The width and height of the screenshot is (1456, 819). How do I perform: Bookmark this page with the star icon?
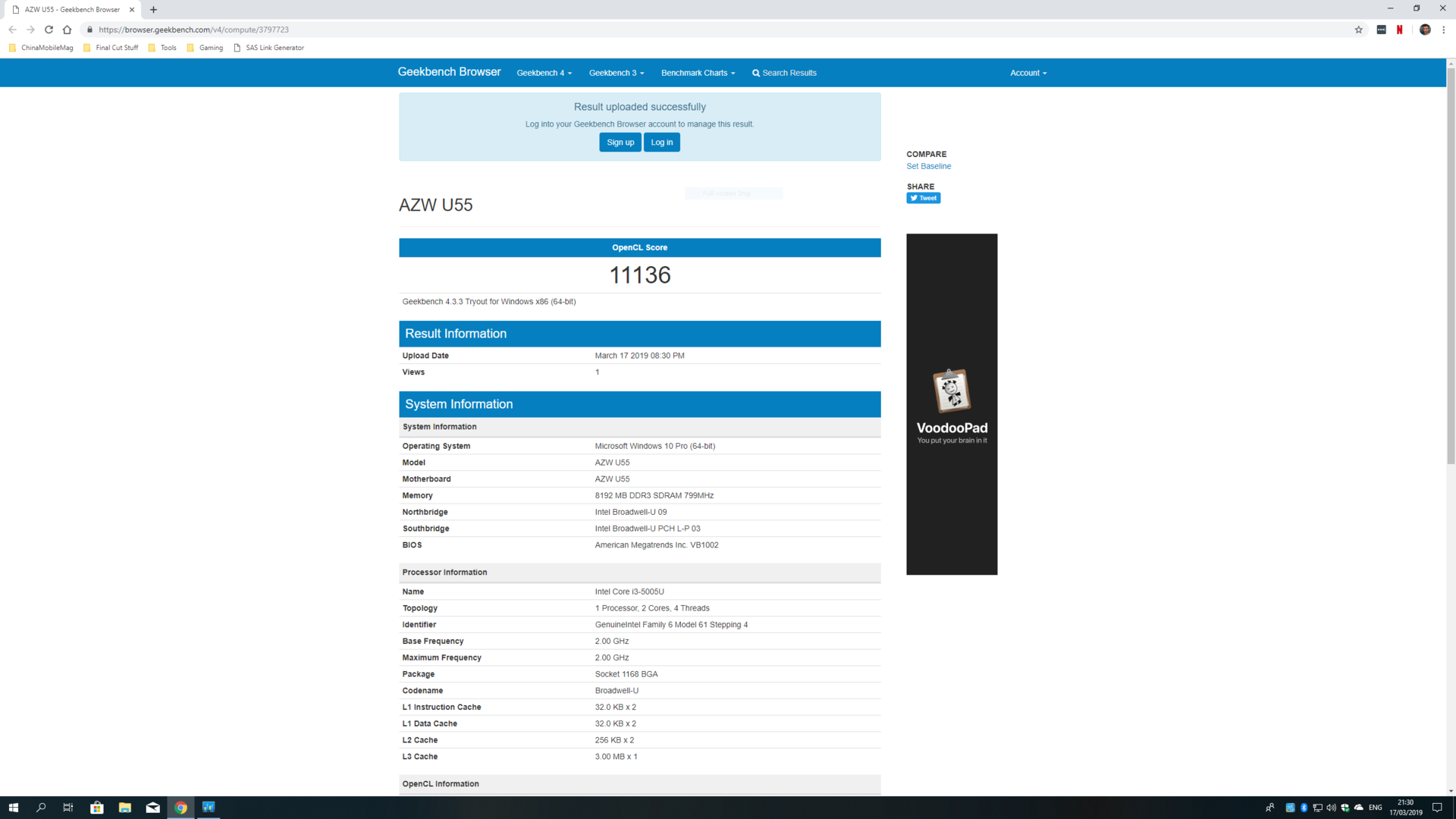[1358, 30]
